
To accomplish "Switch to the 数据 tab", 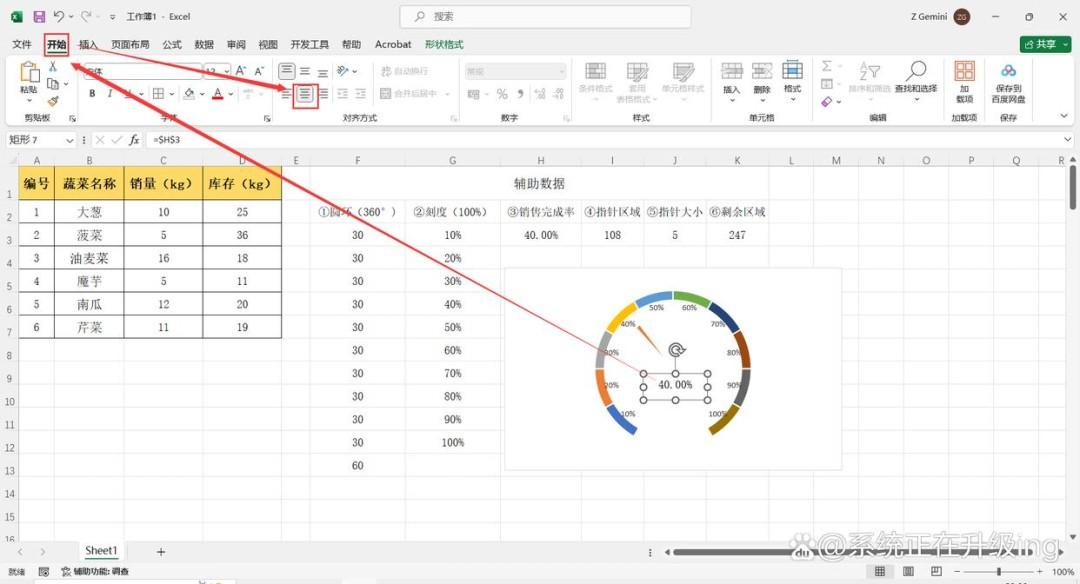I will [x=204, y=44].
